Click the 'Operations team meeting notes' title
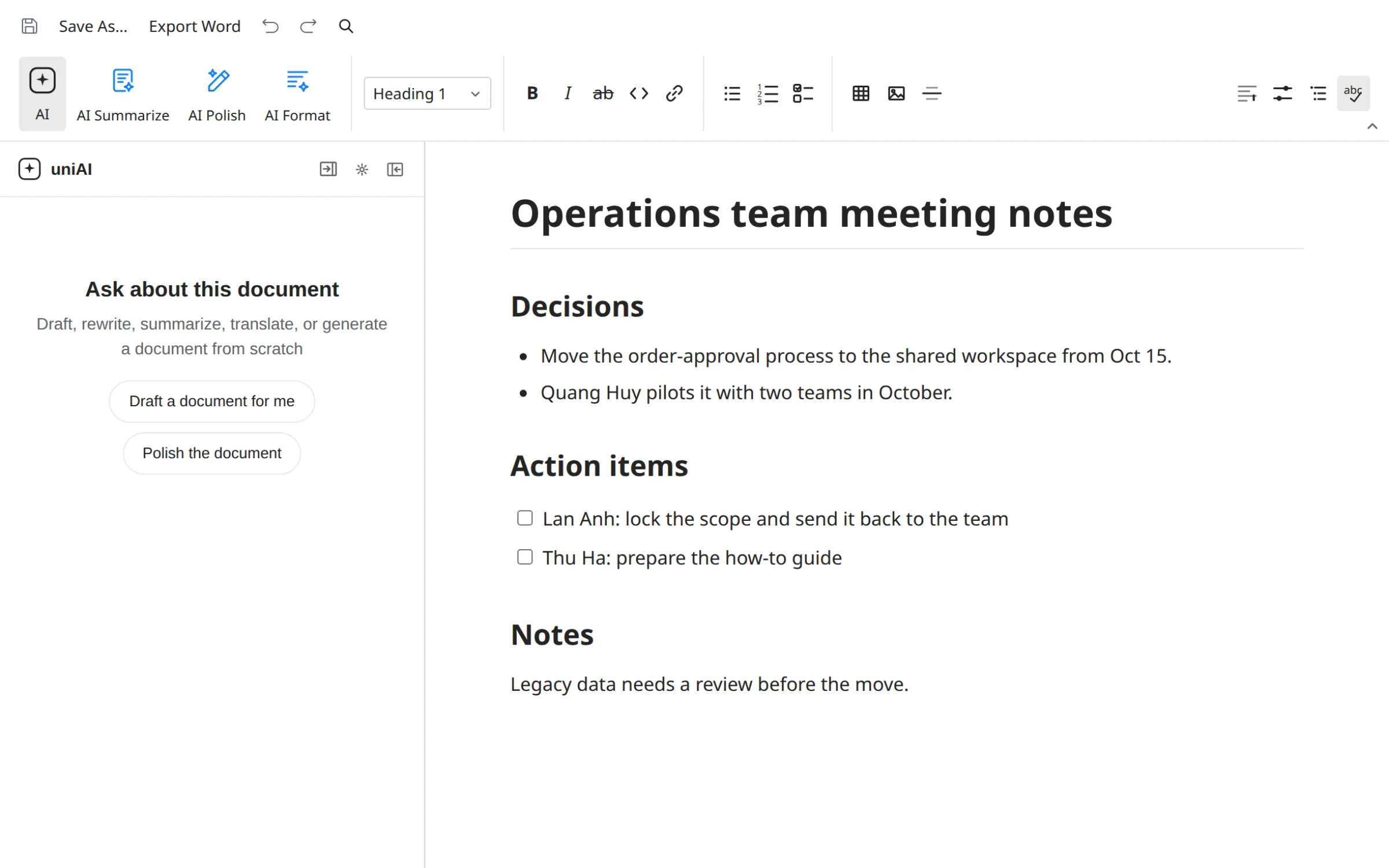The width and height of the screenshot is (1389, 868). coord(811,214)
